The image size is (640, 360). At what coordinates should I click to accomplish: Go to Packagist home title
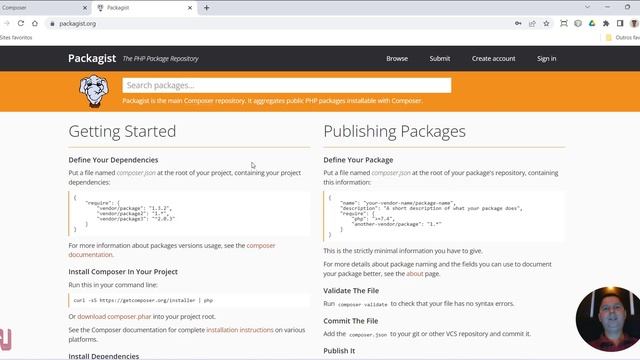coord(92,58)
